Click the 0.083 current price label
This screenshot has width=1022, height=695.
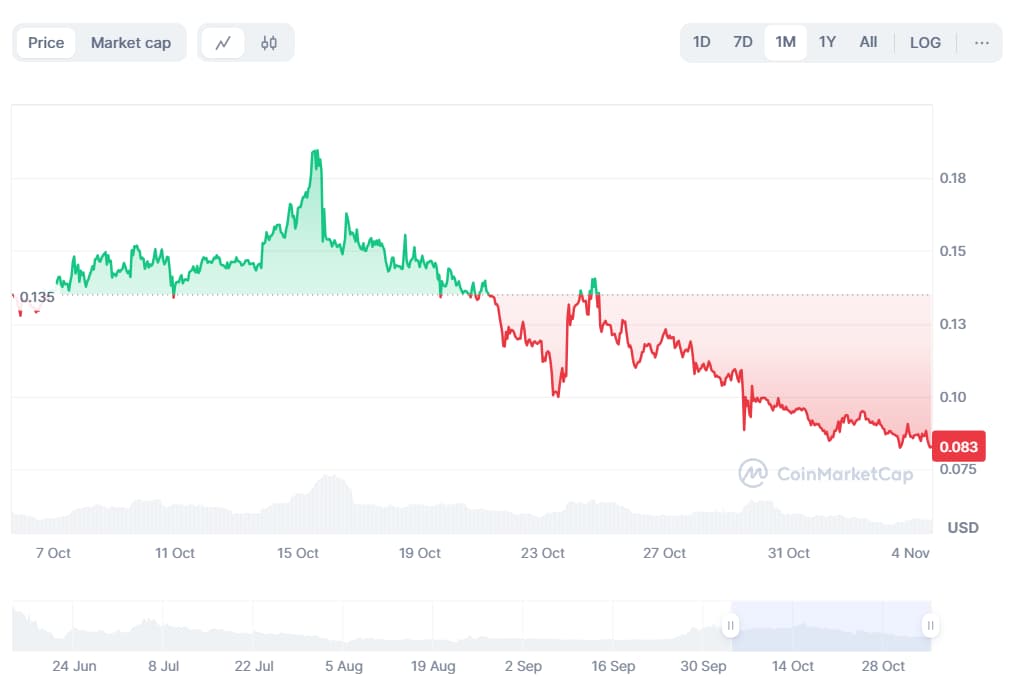coord(958,447)
